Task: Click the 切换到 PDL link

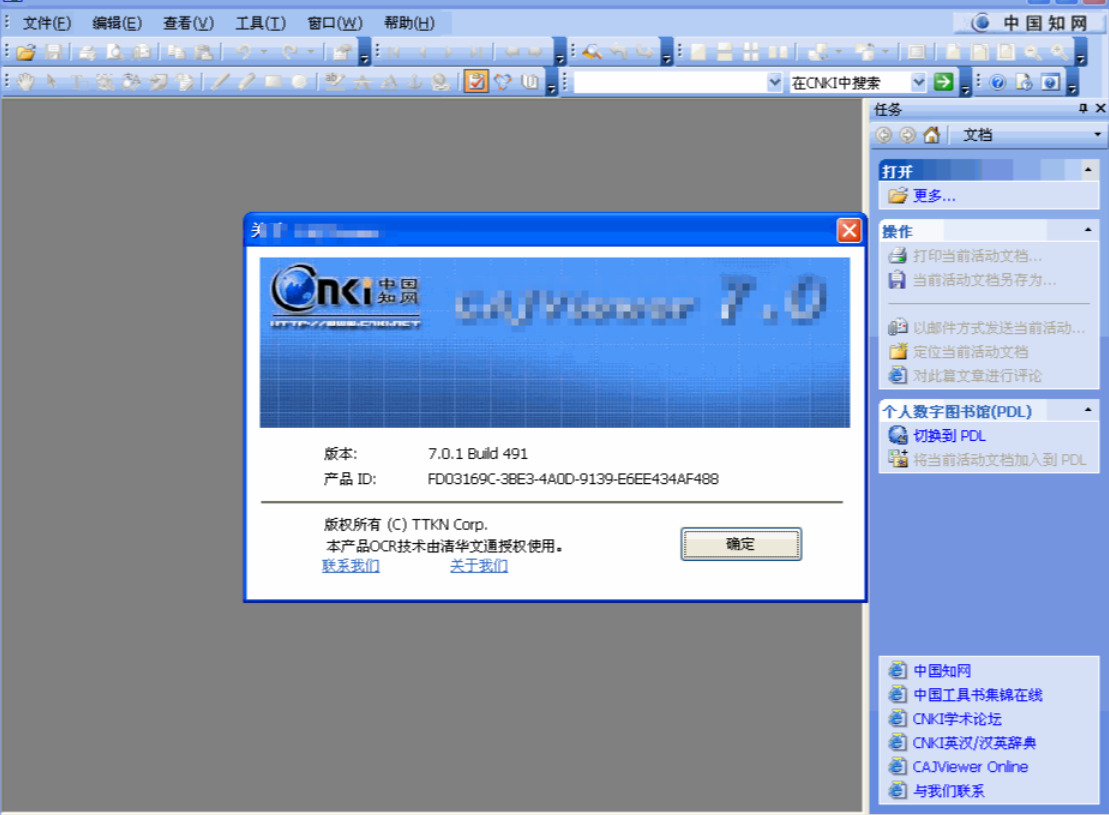Action: [949, 436]
